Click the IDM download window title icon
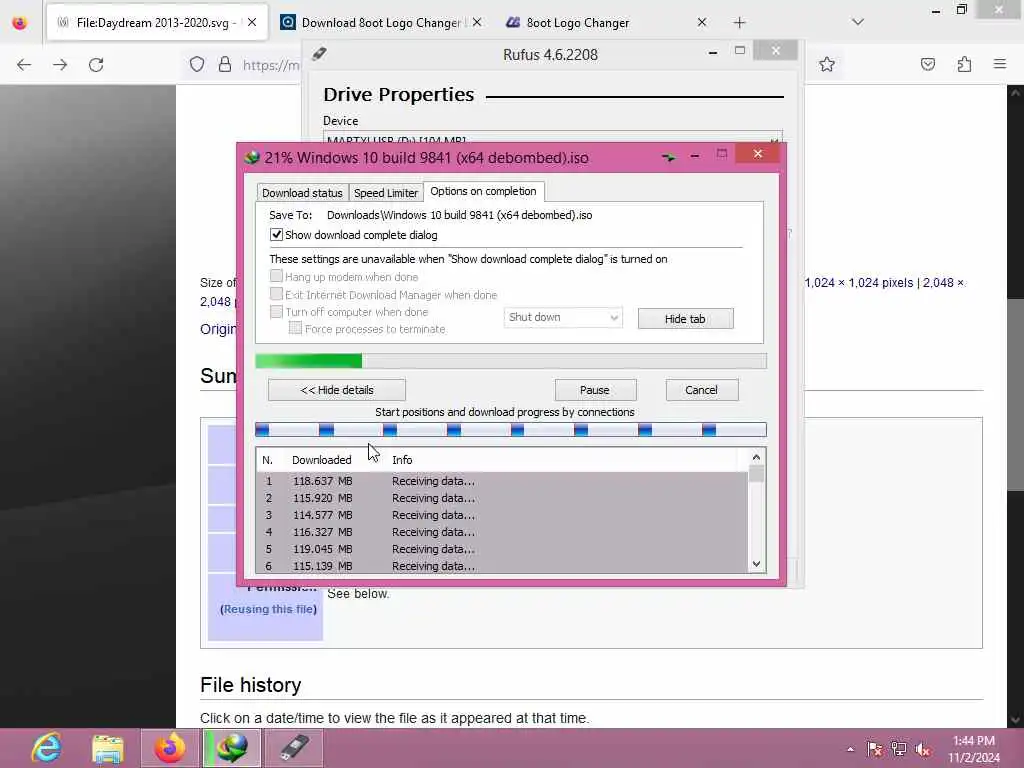This screenshot has width=1024, height=768. coord(252,157)
